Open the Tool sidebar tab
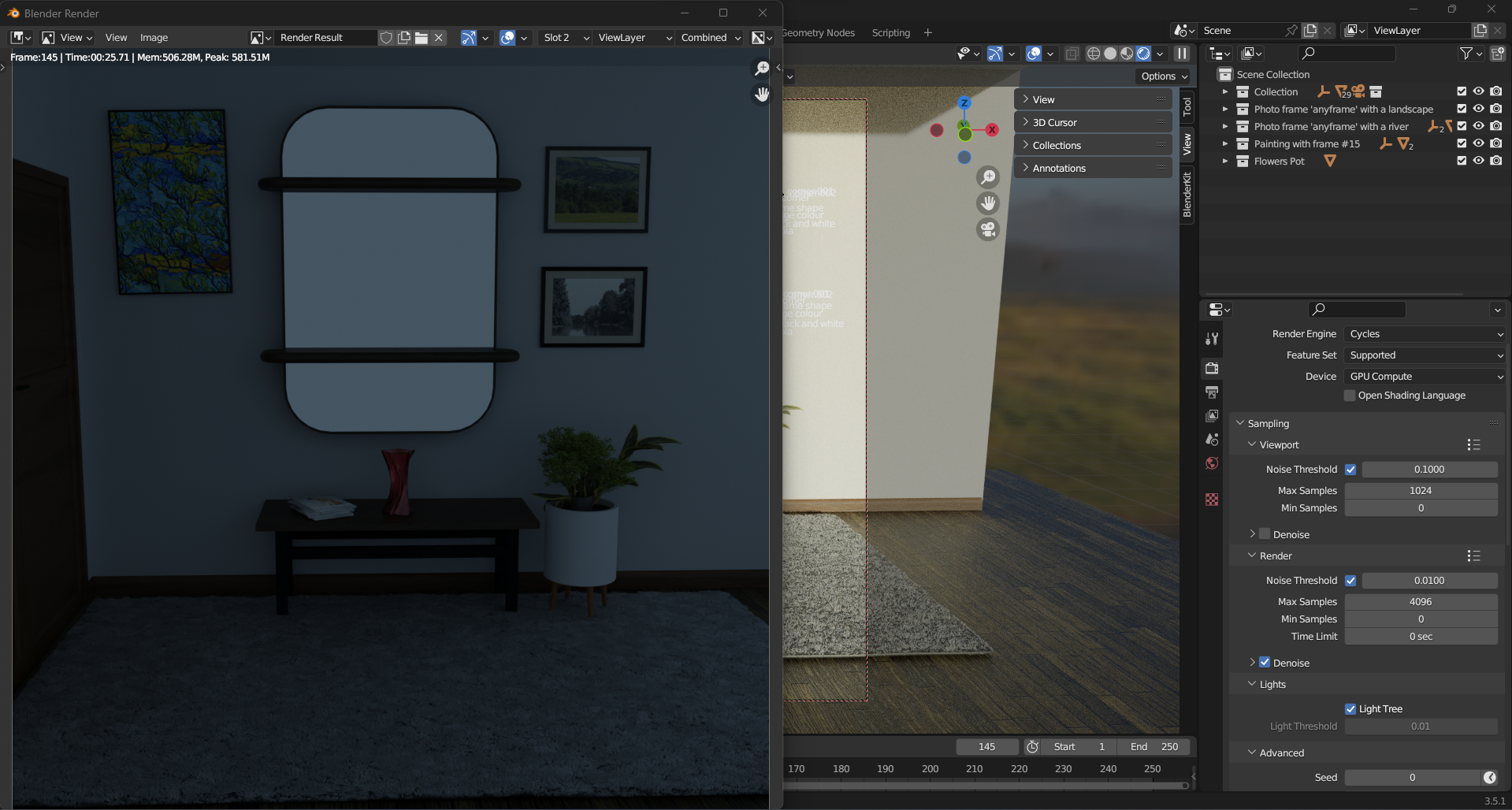Image resolution: width=1512 pixels, height=810 pixels. 1187,106
